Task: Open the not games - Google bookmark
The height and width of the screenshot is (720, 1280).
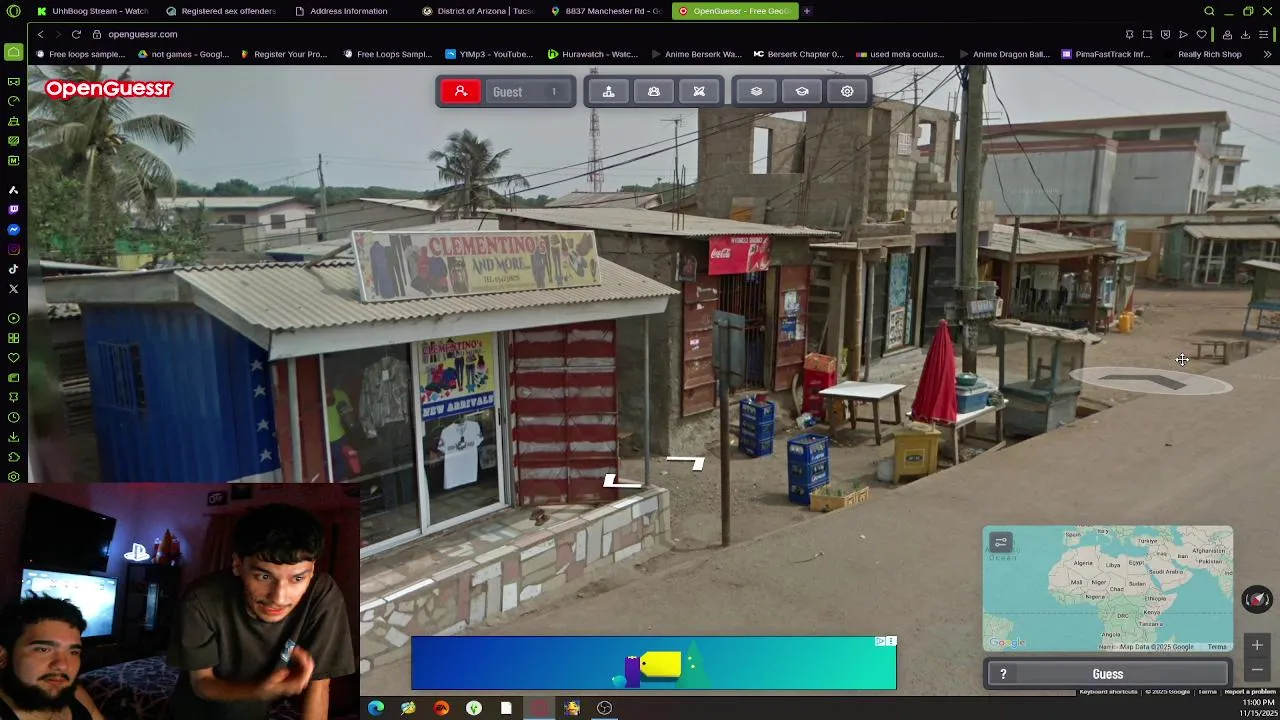Action: point(184,54)
